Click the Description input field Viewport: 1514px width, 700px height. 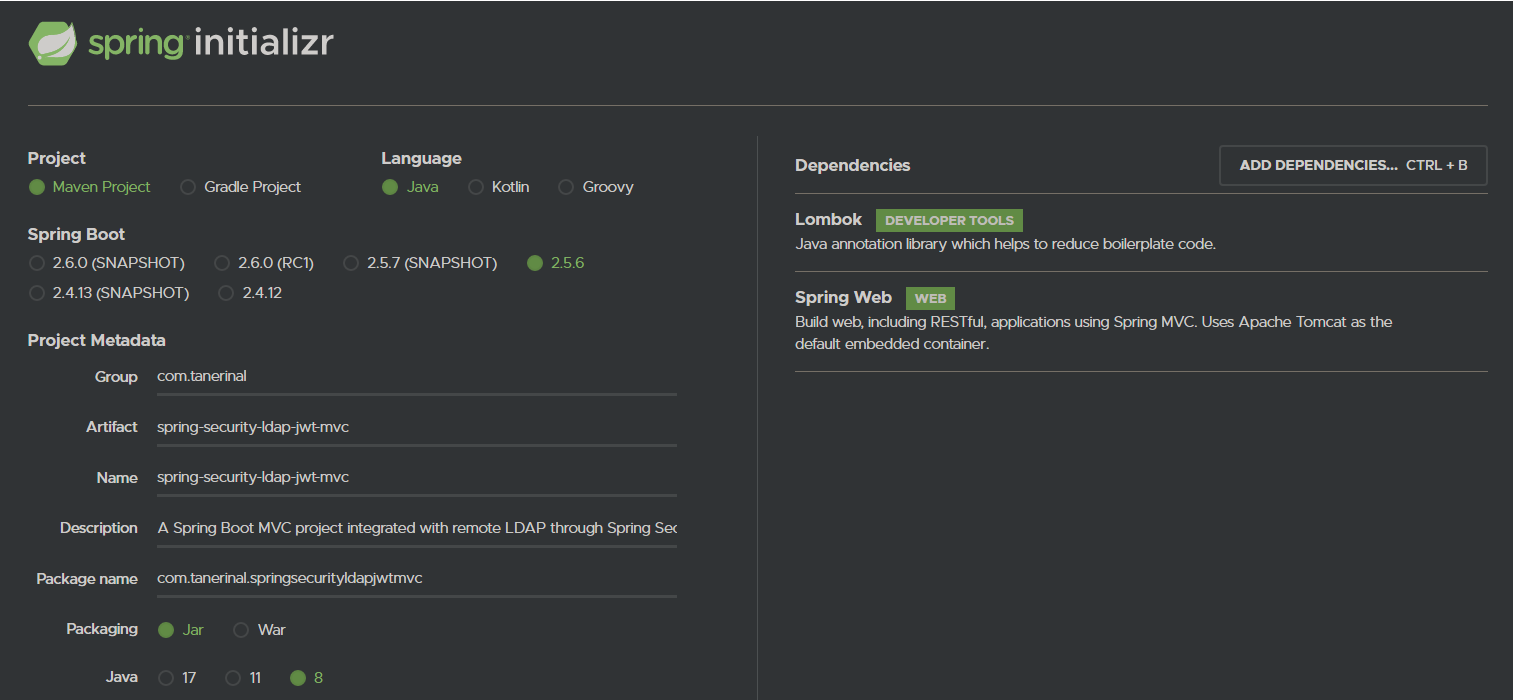(400, 527)
